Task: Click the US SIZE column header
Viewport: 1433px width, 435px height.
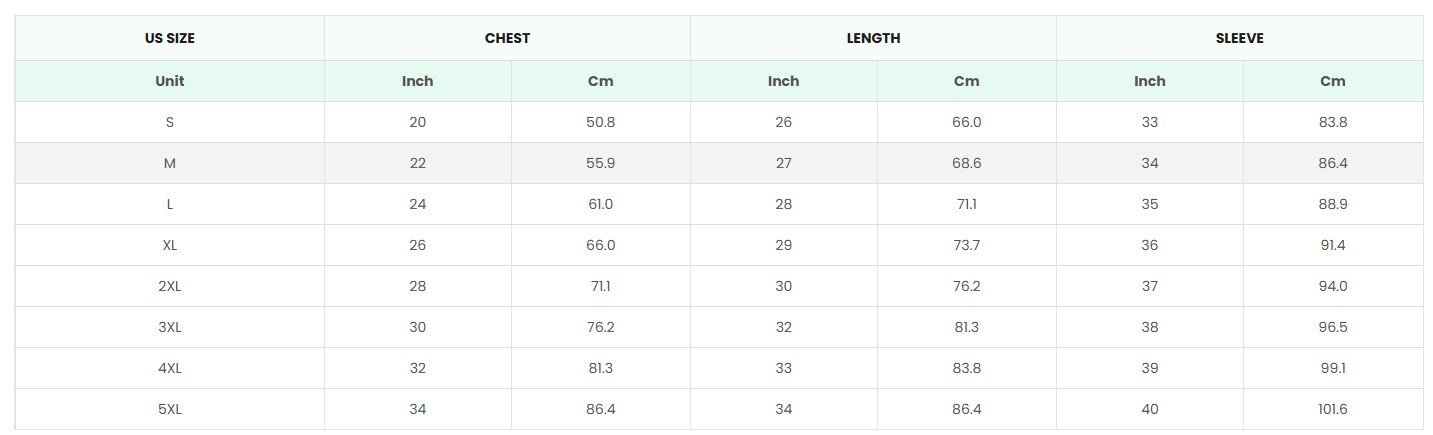Action: tap(170, 39)
